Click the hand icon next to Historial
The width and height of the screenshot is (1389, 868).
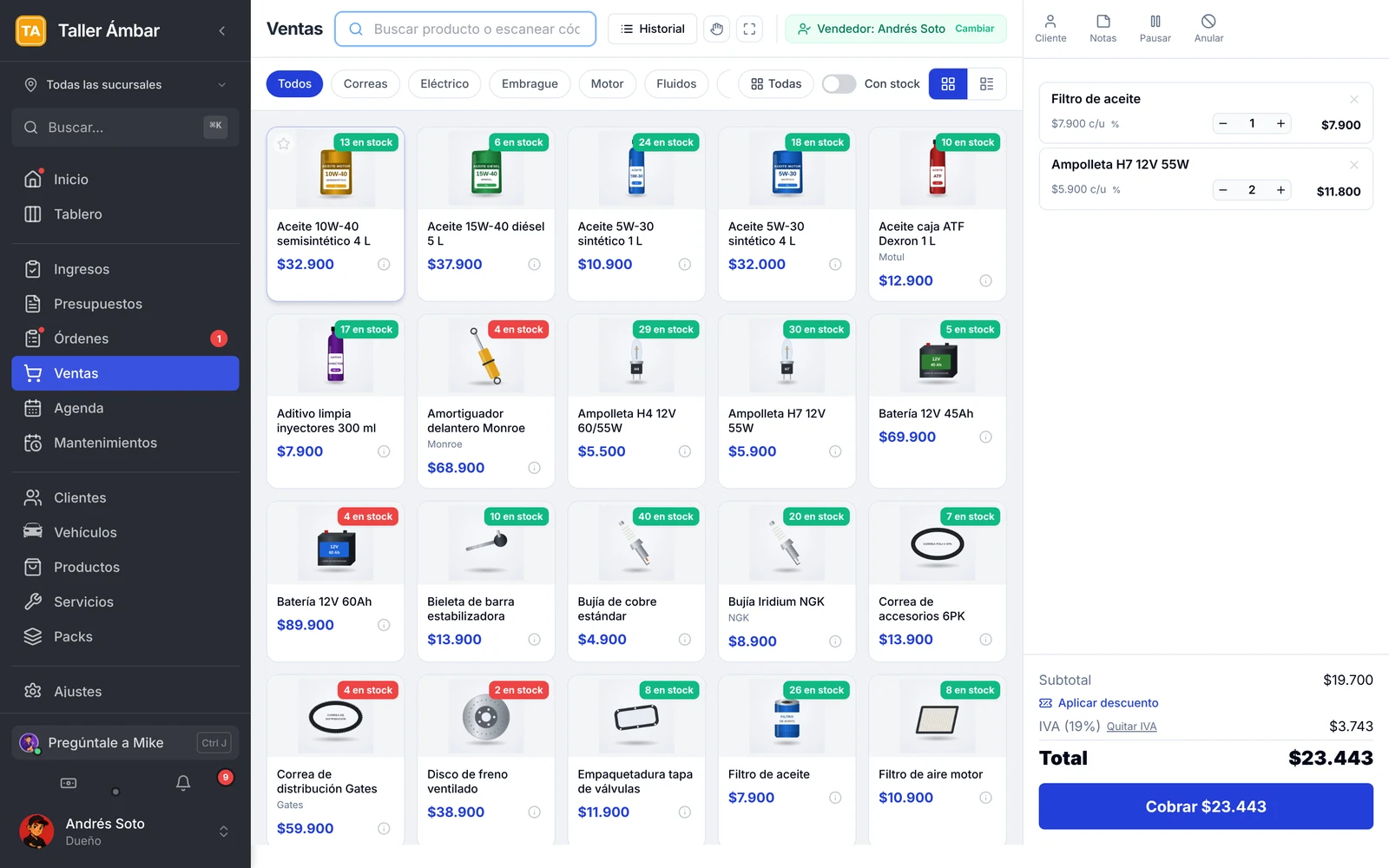click(x=716, y=29)
